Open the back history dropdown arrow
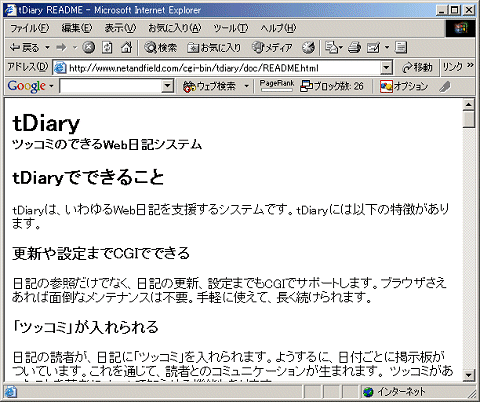480x402 pixels. tap(47, 48)
